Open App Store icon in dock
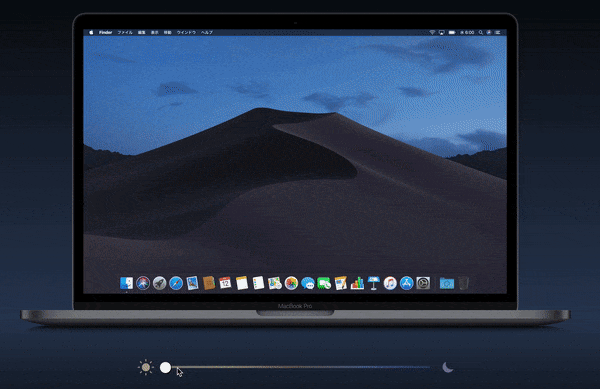The height and width of the screenshot is (389, 600). coord(406,283)
